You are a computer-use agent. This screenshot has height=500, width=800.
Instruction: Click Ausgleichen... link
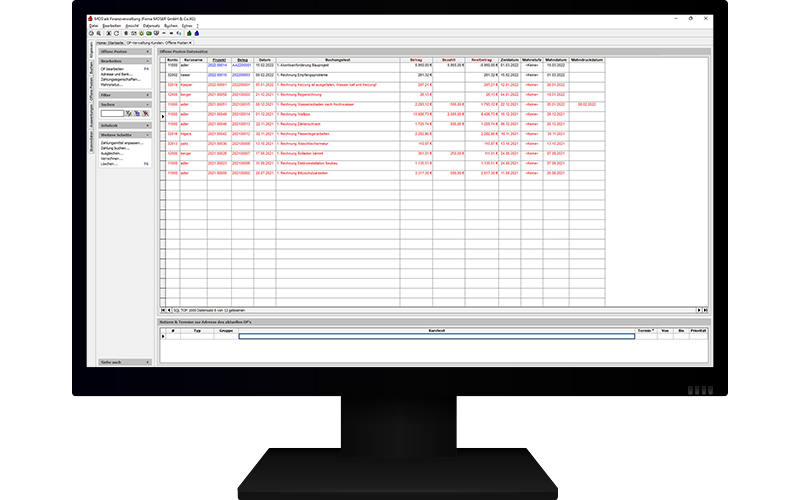pyautogui.click(x=112, y=153)
